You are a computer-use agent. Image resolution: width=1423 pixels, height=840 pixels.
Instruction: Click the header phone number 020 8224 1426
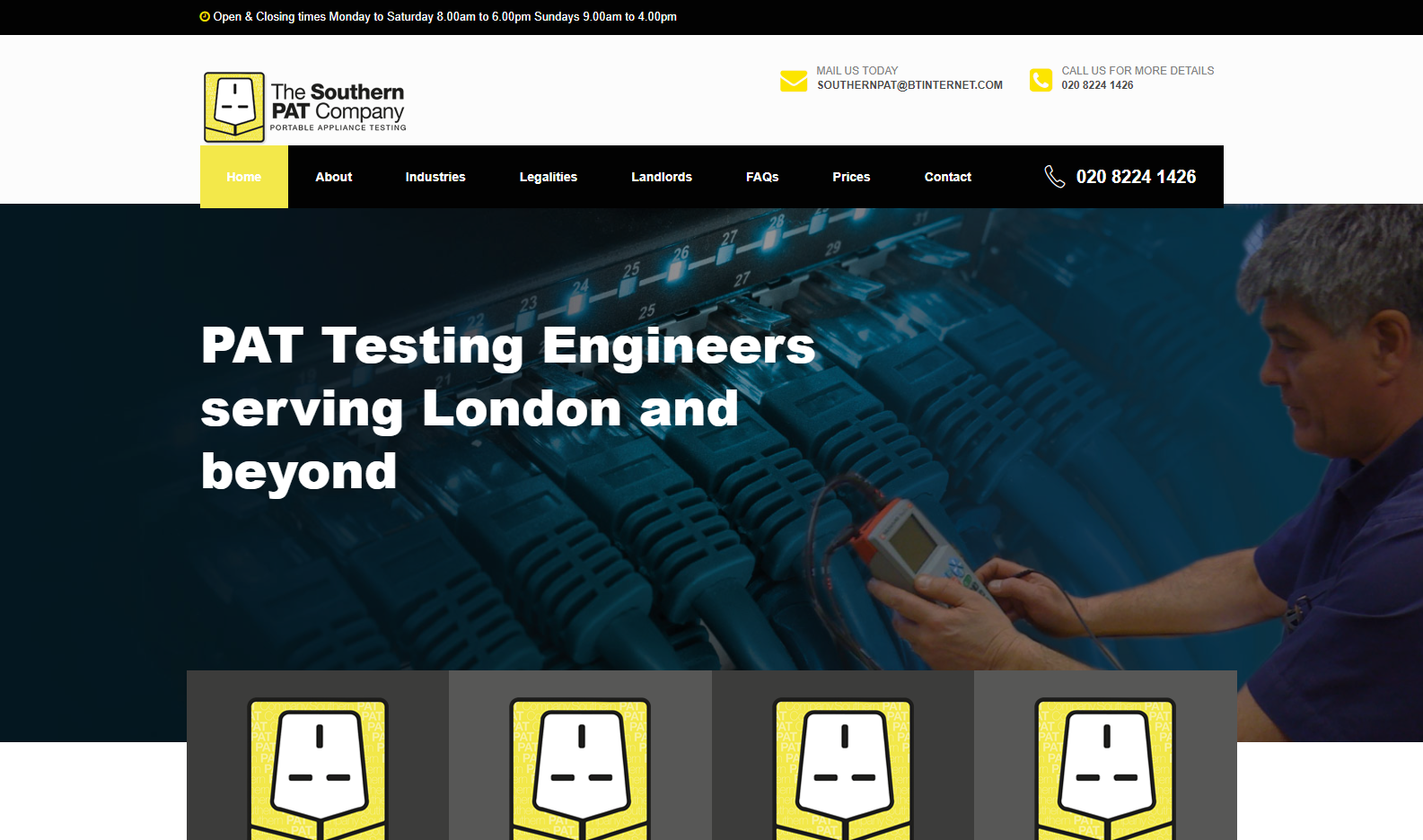(x=1097, y=85)
